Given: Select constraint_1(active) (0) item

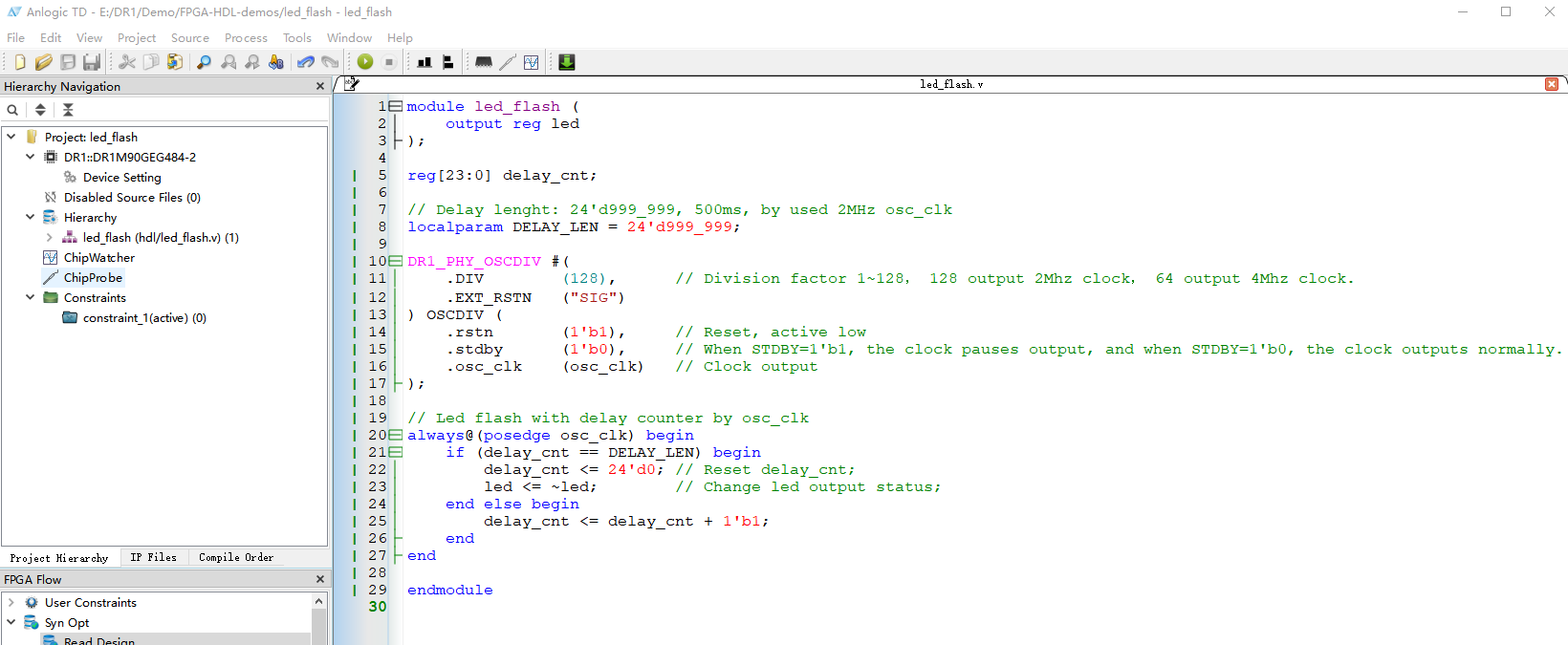Looking at the screenshot, I should tap(144, 317).
